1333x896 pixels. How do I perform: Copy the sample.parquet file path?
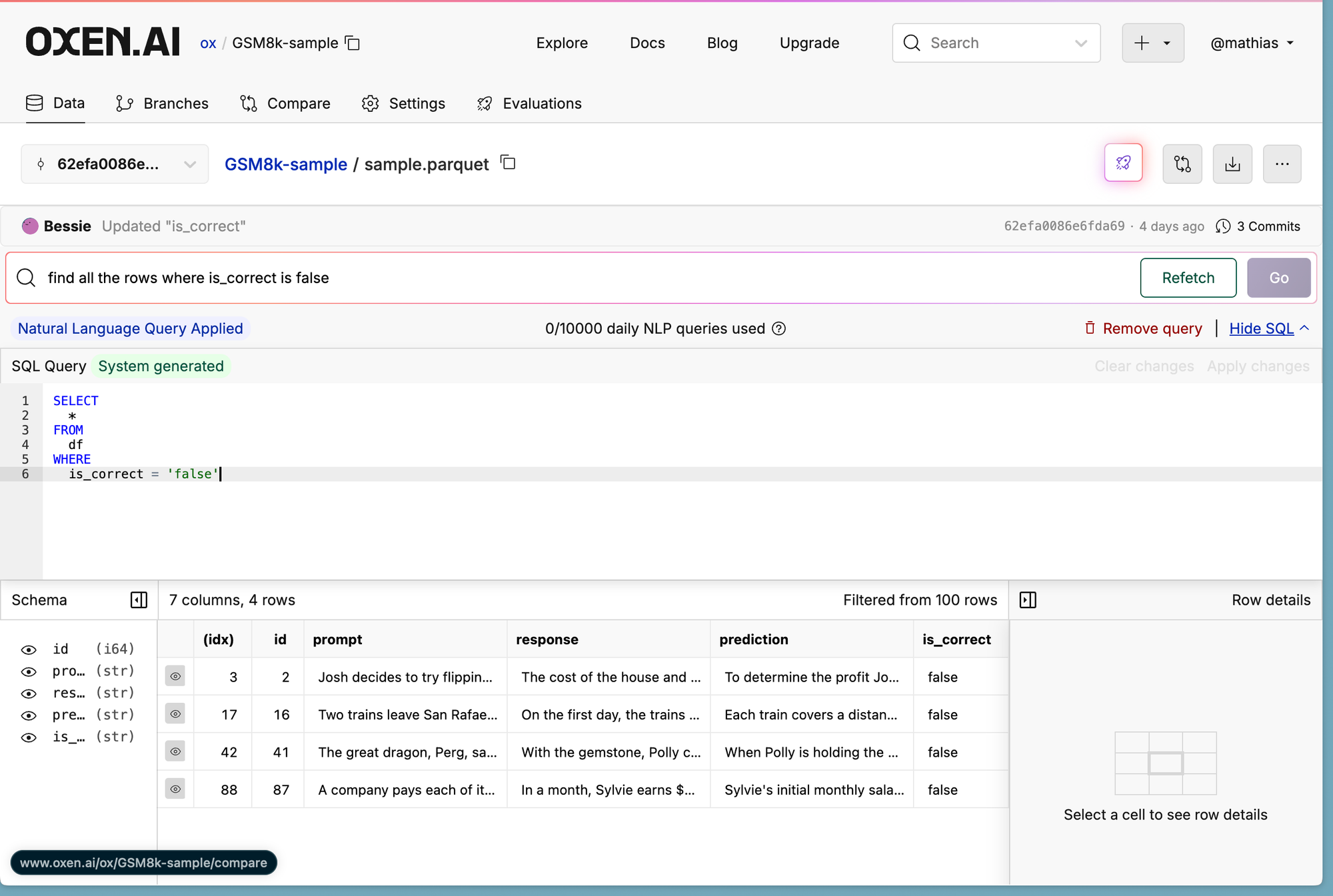coord(509,163)
